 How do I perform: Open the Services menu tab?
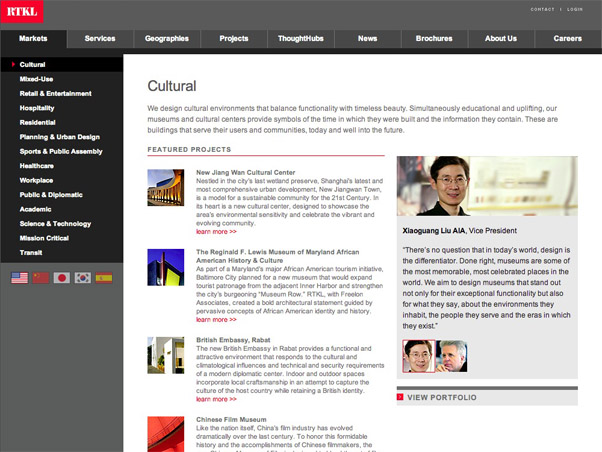[x=100, y=38]
